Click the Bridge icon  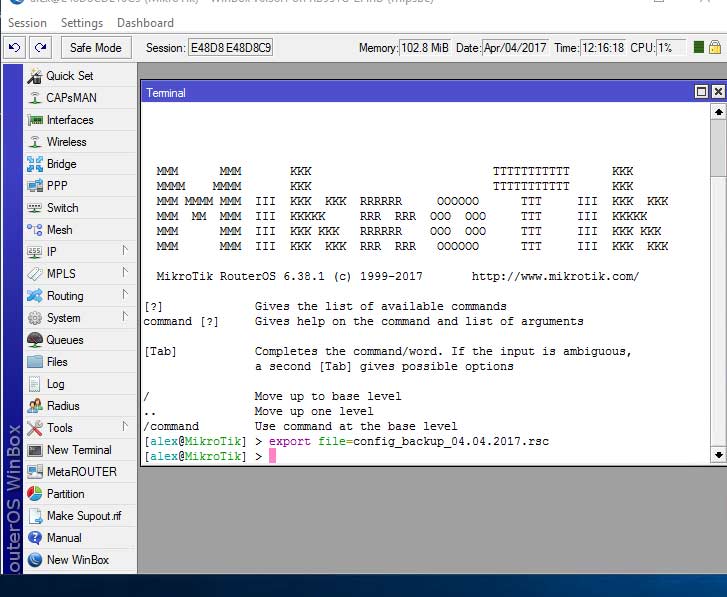[x=35, y=164]
